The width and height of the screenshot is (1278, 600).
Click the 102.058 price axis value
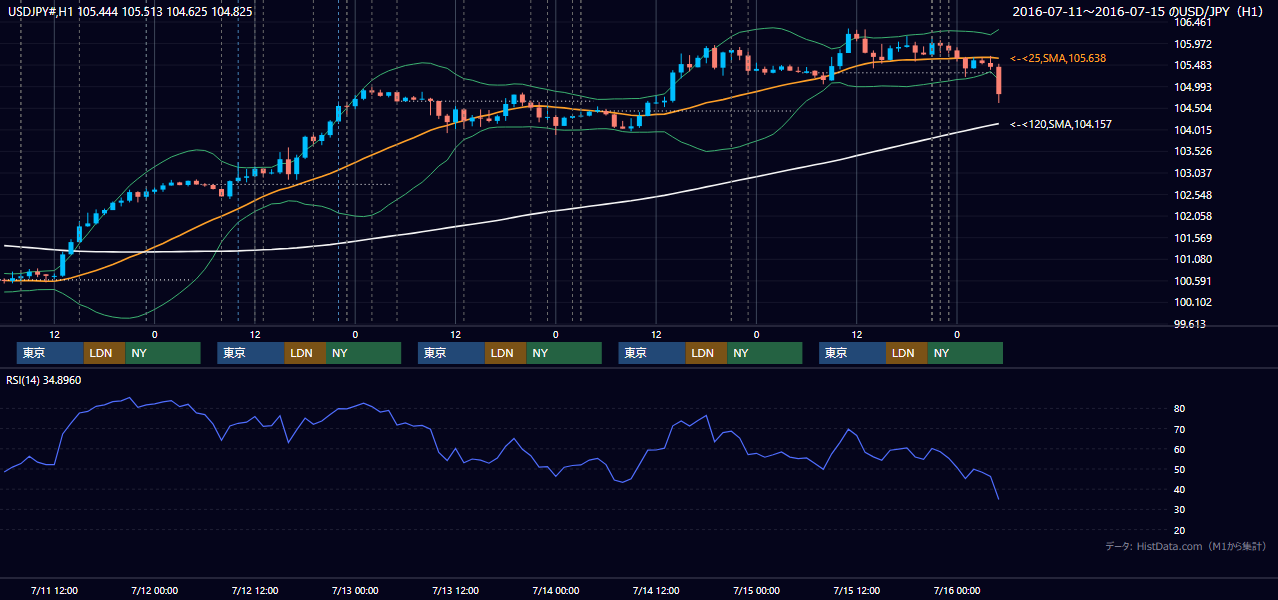[x=1192, y=216]
